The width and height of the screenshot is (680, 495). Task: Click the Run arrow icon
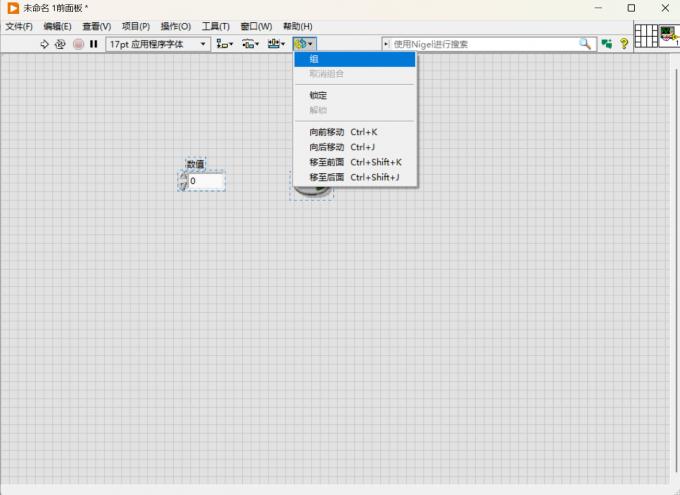point(44,44)
